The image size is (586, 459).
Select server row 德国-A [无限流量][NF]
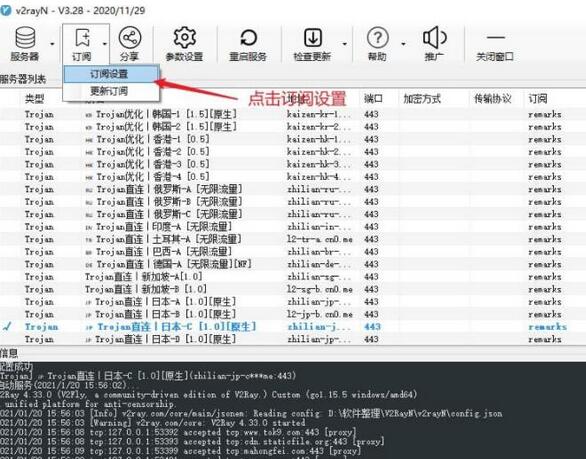tap(293, 264)
